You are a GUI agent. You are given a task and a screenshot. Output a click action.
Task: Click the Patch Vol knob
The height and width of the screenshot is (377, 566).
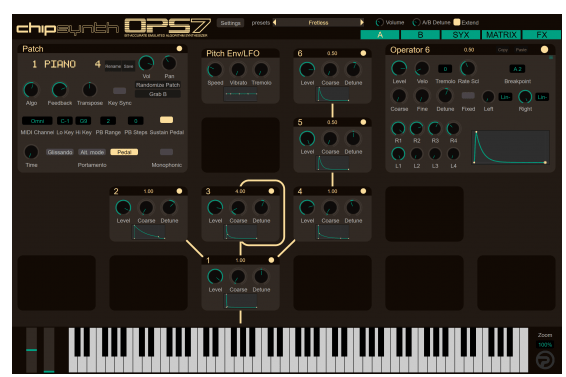click(x=146, y=63)
